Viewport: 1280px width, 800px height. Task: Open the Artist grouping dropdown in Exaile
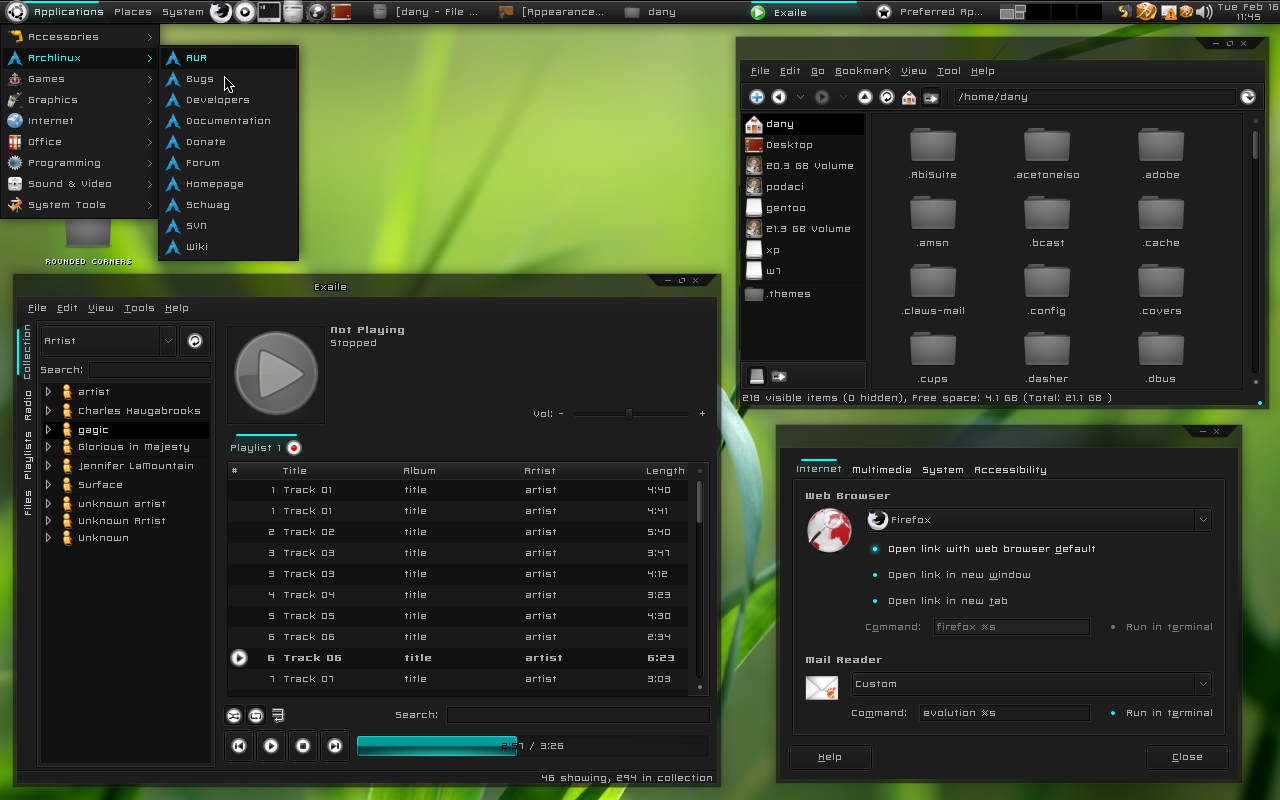click(108, 341)
